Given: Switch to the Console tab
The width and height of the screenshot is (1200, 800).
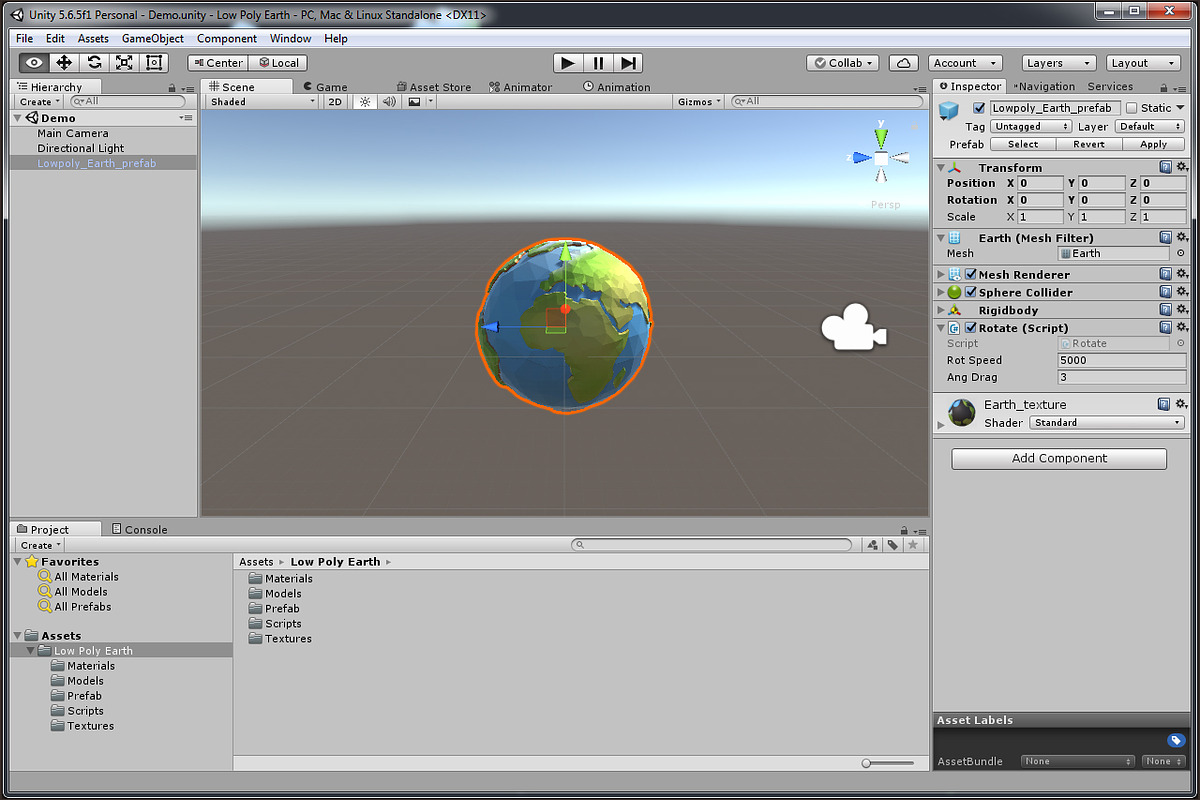Looking at the screenshot, I should click(139, 529).
